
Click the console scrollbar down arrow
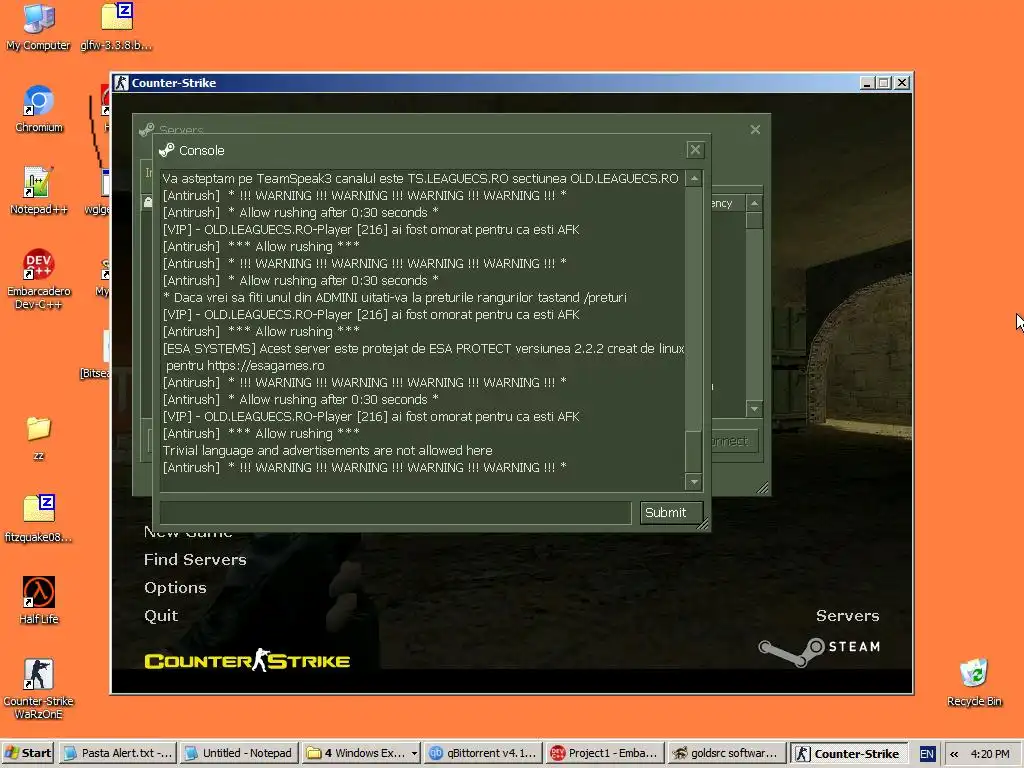tap(694, 482)
